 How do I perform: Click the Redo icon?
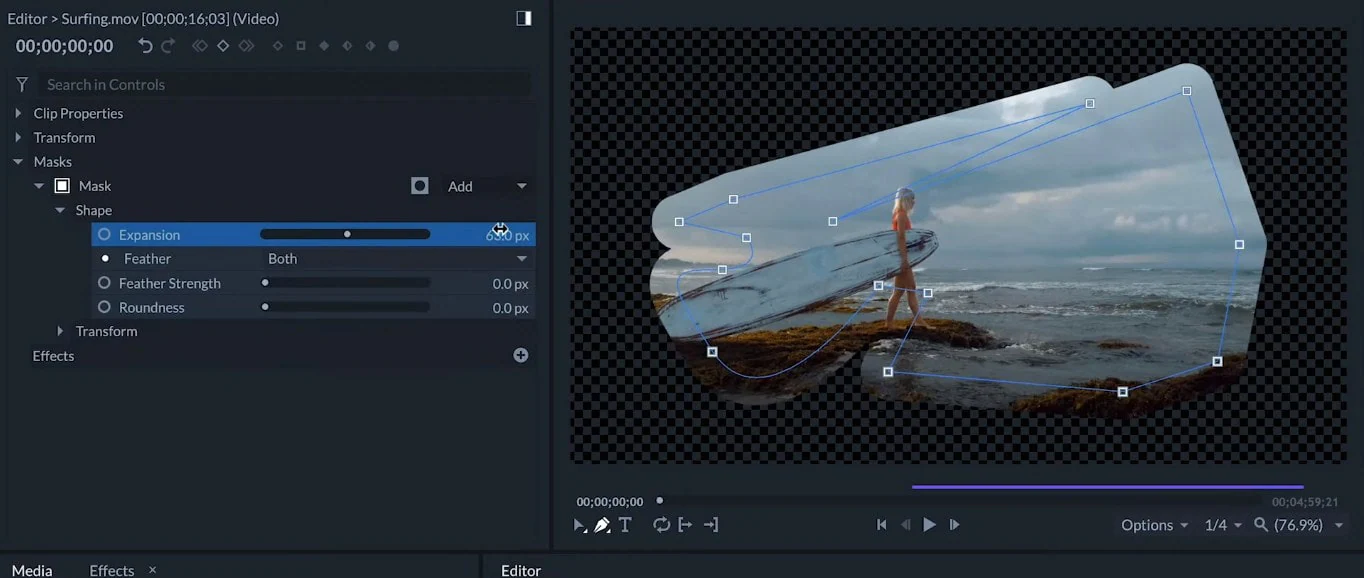pyautogui.click(x=167, y=45)
